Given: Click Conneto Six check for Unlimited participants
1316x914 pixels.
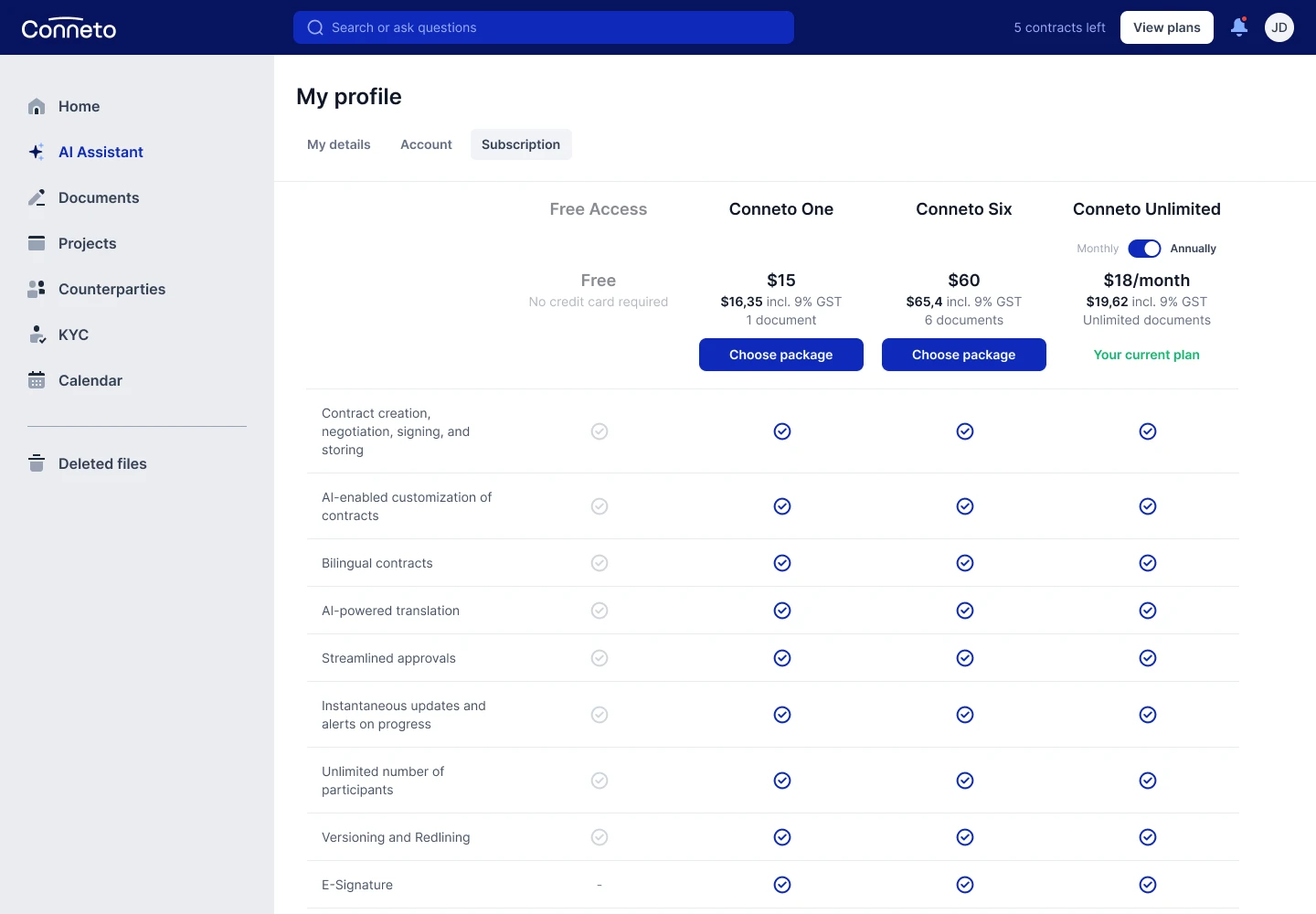Looking at the screenshot, I should tap(965, 781).
